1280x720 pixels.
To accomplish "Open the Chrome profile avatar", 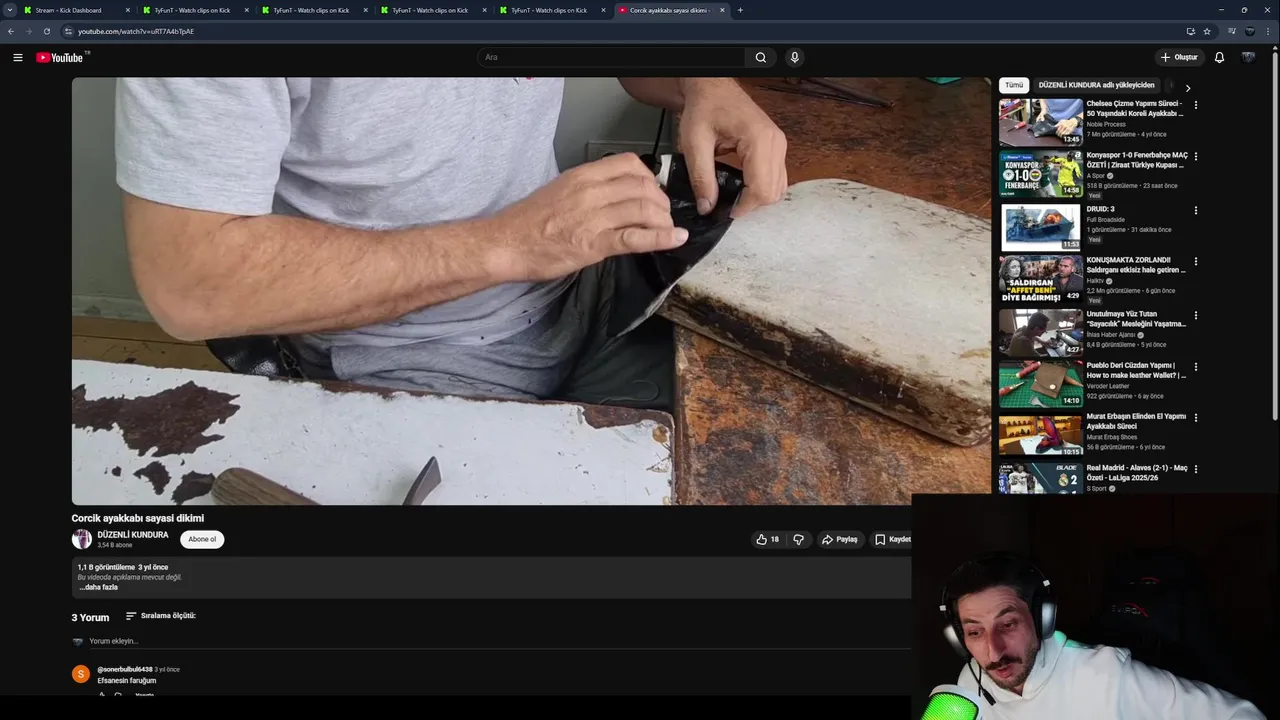I will pos(1250,31).
